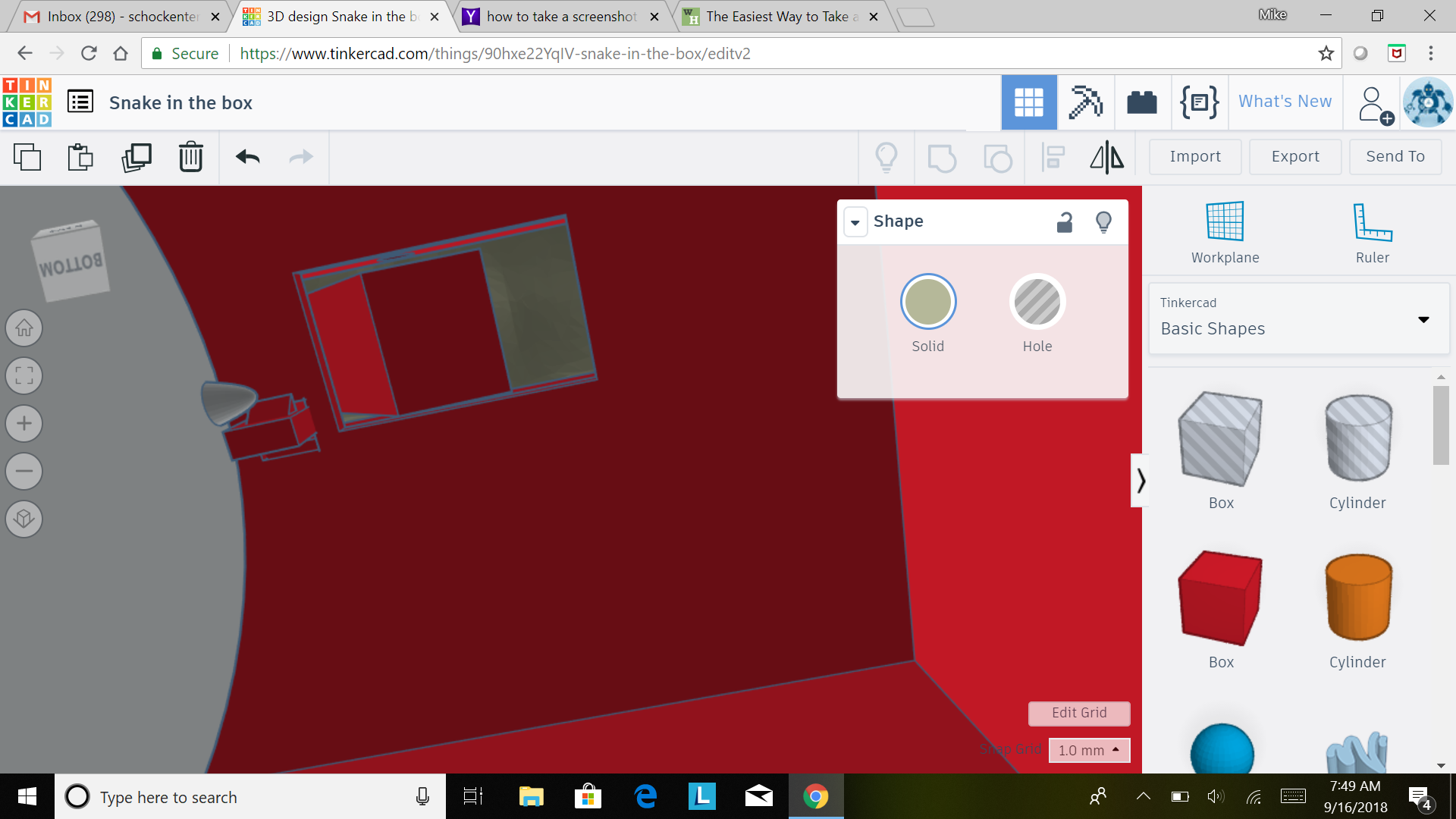Bookmark this page with the star

coord(1326,53)
